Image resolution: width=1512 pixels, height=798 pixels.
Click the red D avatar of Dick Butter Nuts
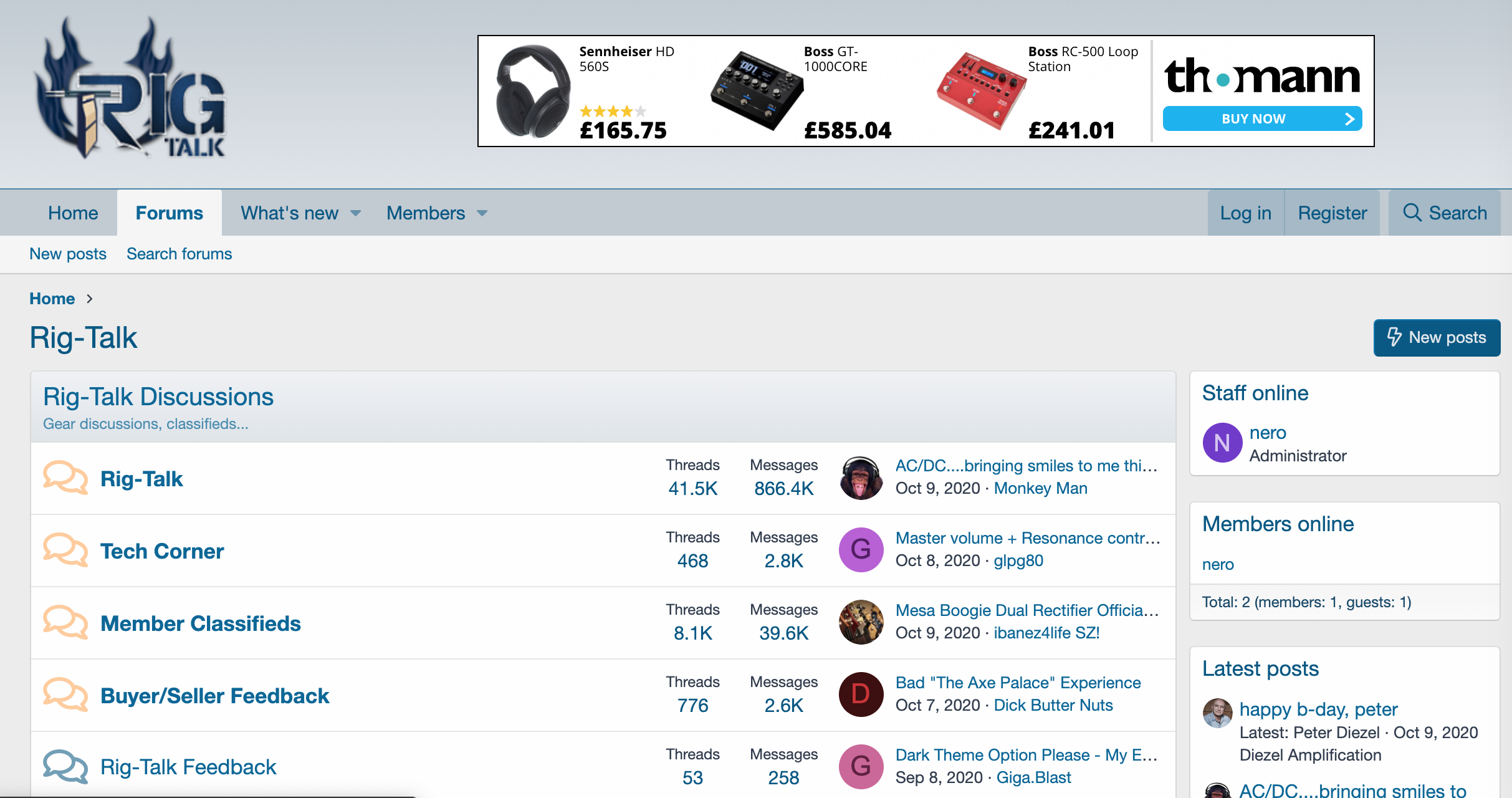click(x=861, y=694)
